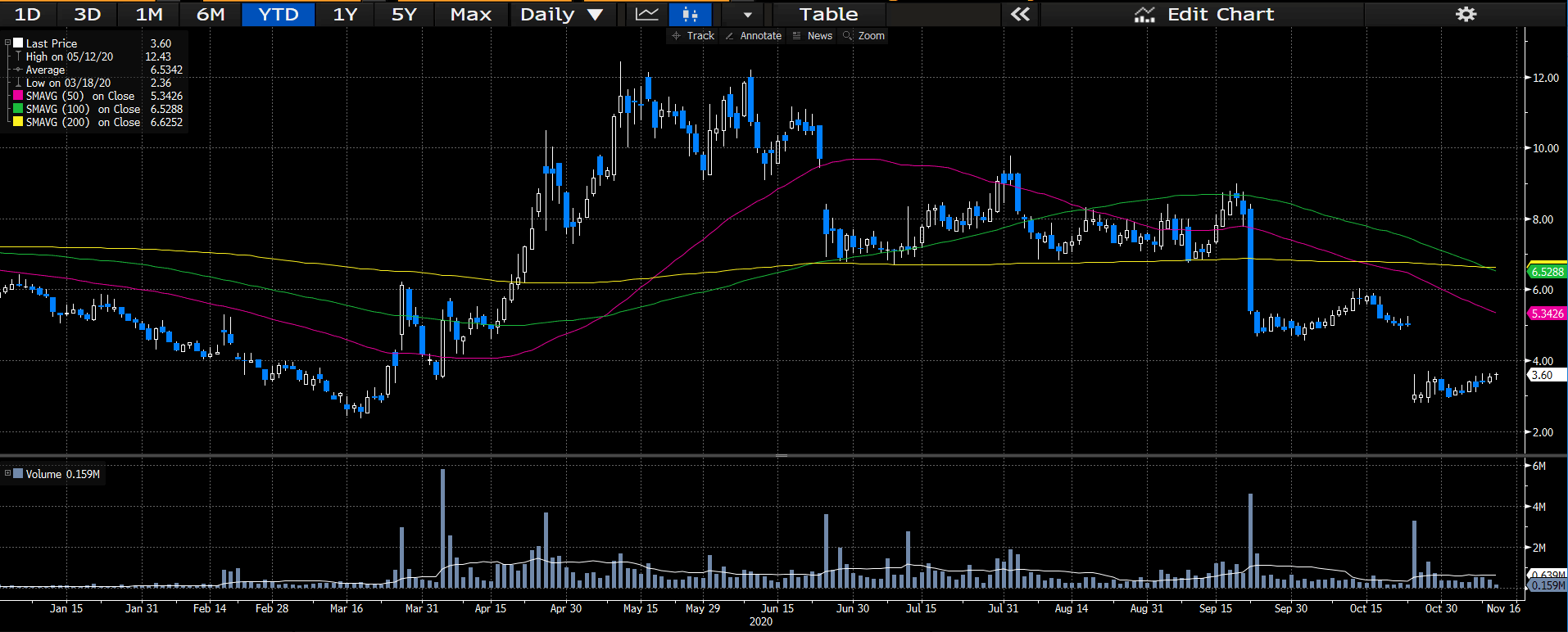Expand the Daily periodicity dropdown

[561, 14]
